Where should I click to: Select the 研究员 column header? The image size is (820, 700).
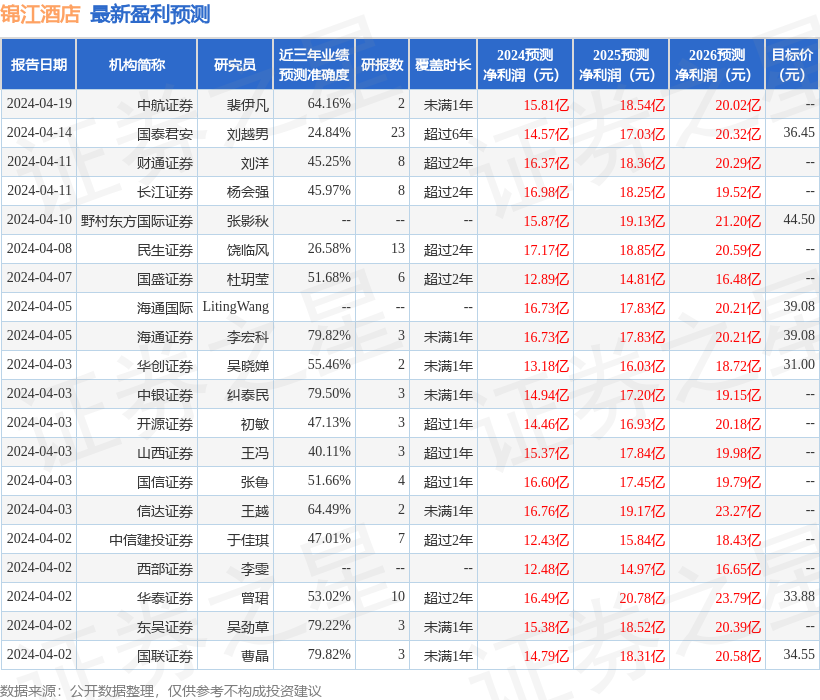tap(235, 64)
